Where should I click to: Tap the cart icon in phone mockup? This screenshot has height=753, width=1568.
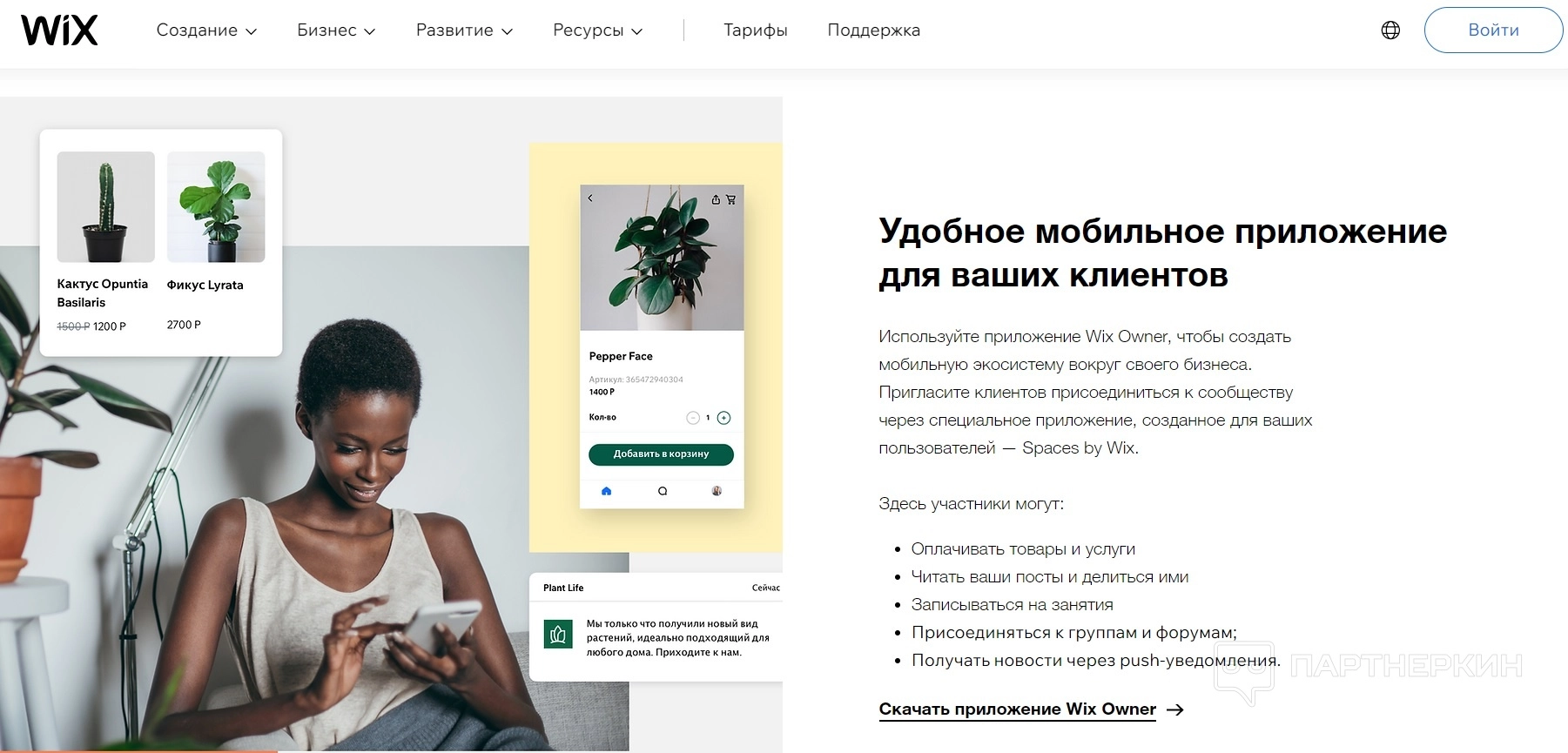coord(730,199)
